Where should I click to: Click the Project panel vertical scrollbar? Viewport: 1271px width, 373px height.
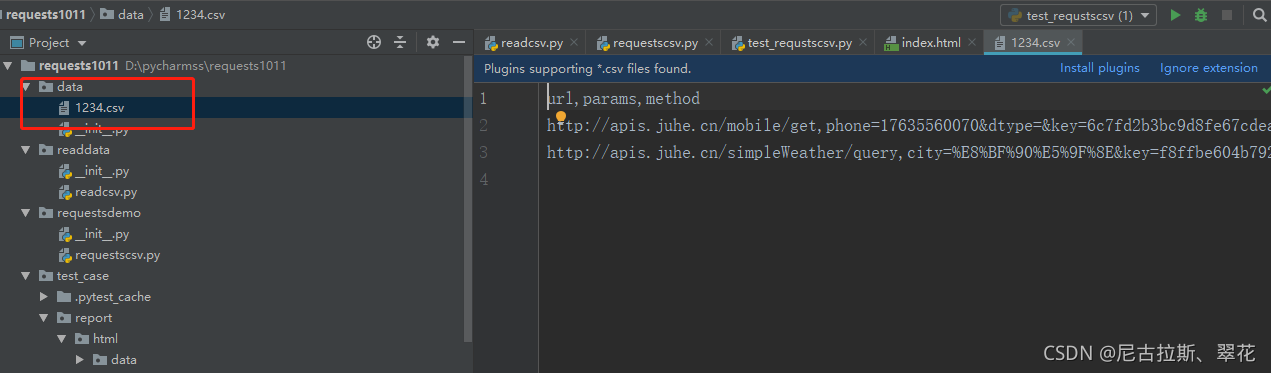point(468,199)
